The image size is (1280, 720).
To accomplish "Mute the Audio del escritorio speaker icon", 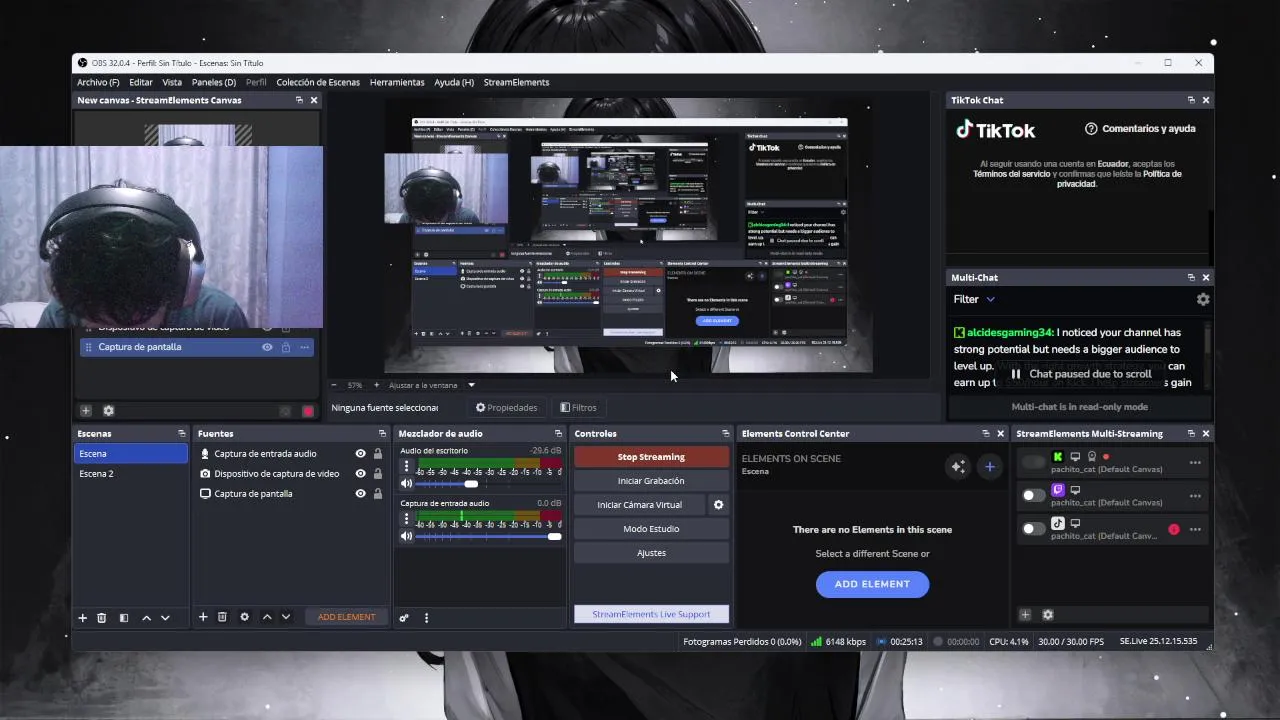I will (406, 484).
